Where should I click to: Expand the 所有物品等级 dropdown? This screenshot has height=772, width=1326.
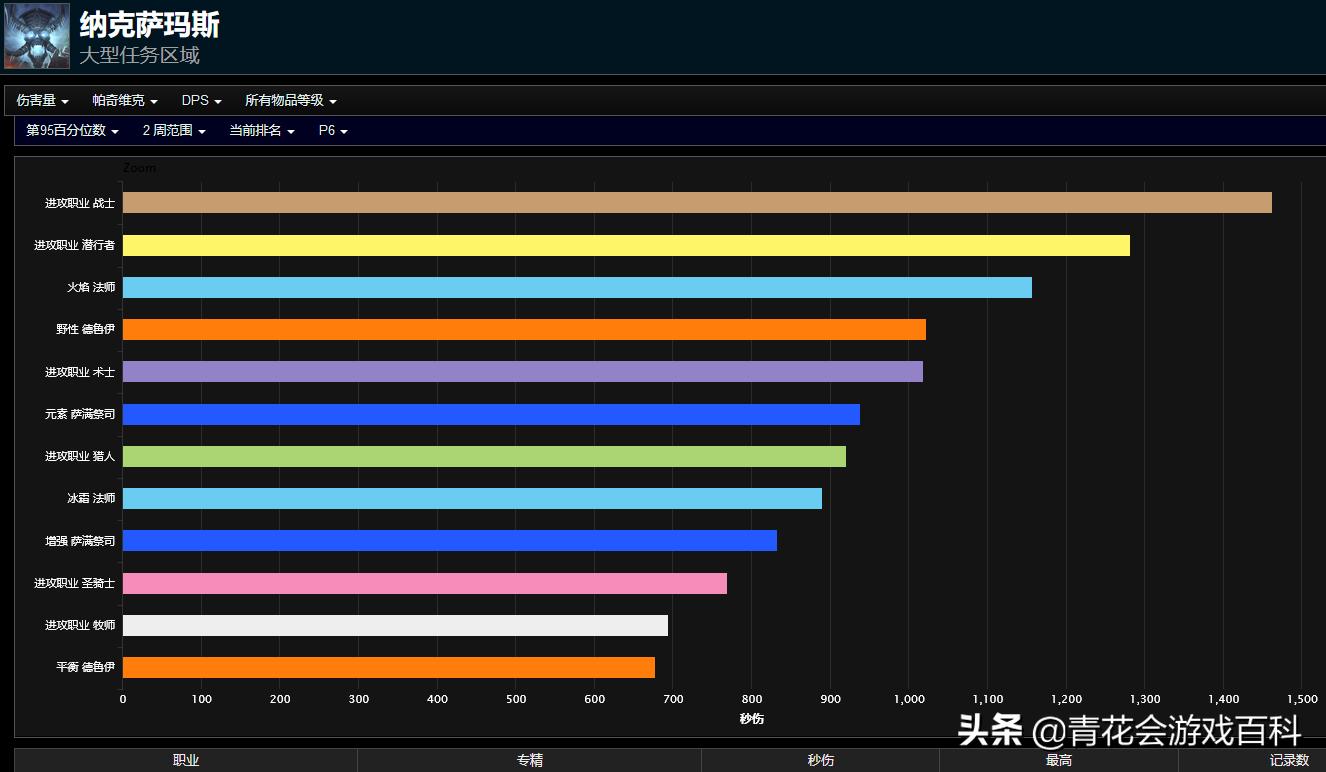click(x=290, y=101)
